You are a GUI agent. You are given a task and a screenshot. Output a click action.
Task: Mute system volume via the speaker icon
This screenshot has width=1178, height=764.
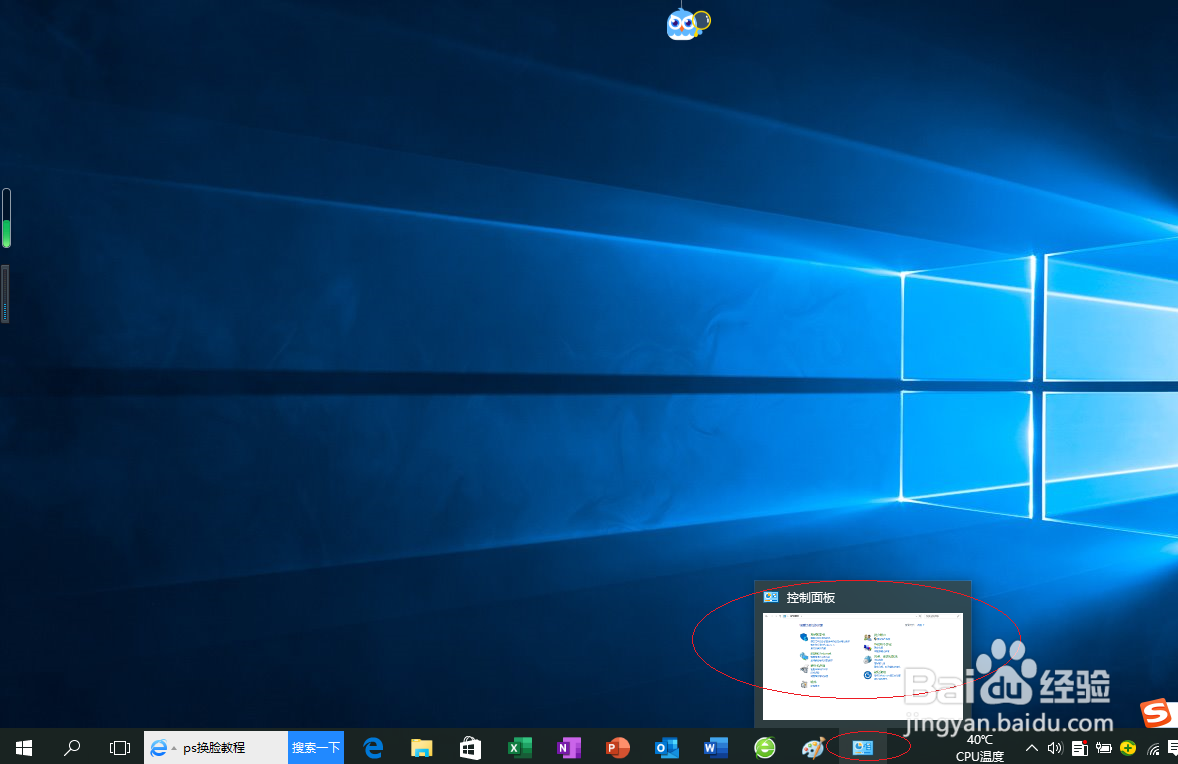pos(1055,747)
